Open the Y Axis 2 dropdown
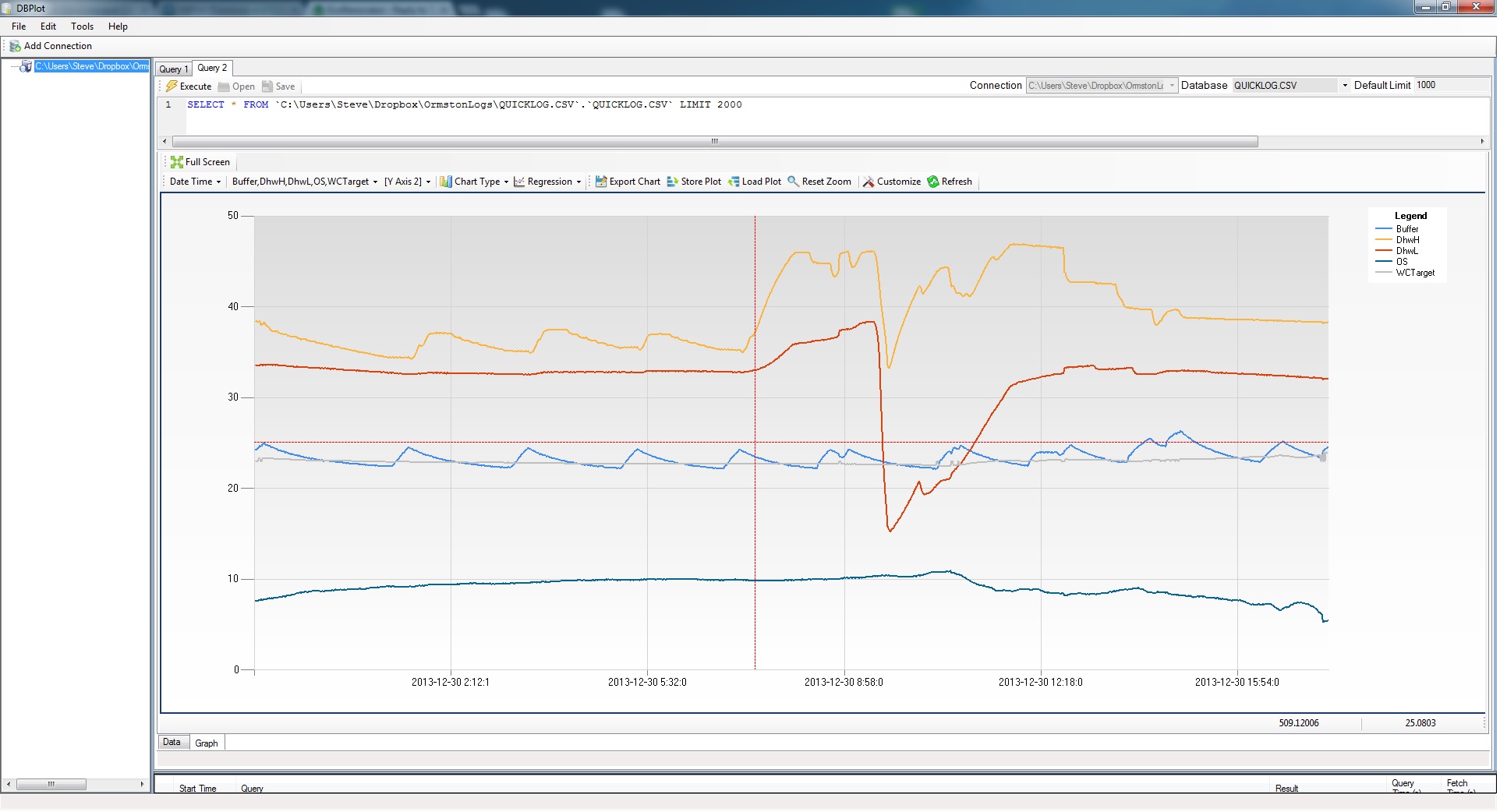Image resolution: width=1500 pixels, height=812 pixels. [408, 182]
